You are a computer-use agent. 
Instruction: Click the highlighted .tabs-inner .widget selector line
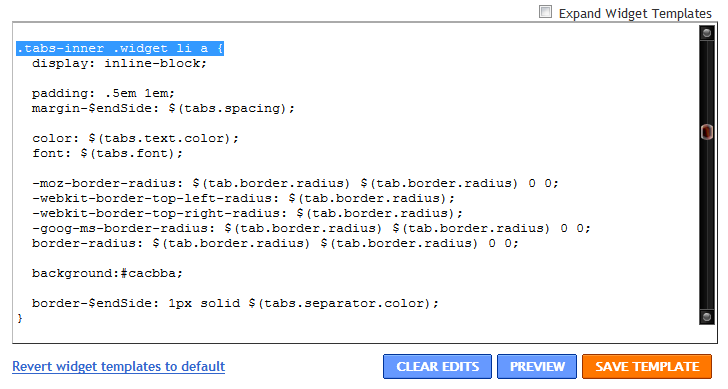[120, 48]
